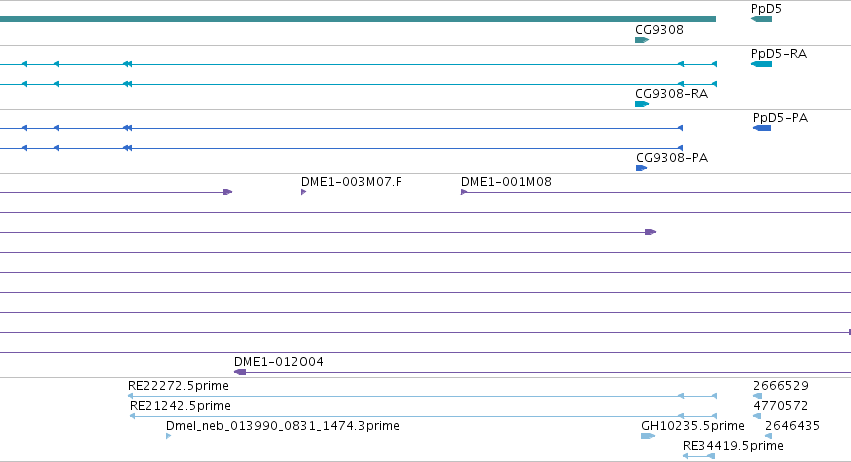Open the Dmel_neb_013990_0831_1474.3prime label
Screen dimensions: 851x462
click(283, 426)
